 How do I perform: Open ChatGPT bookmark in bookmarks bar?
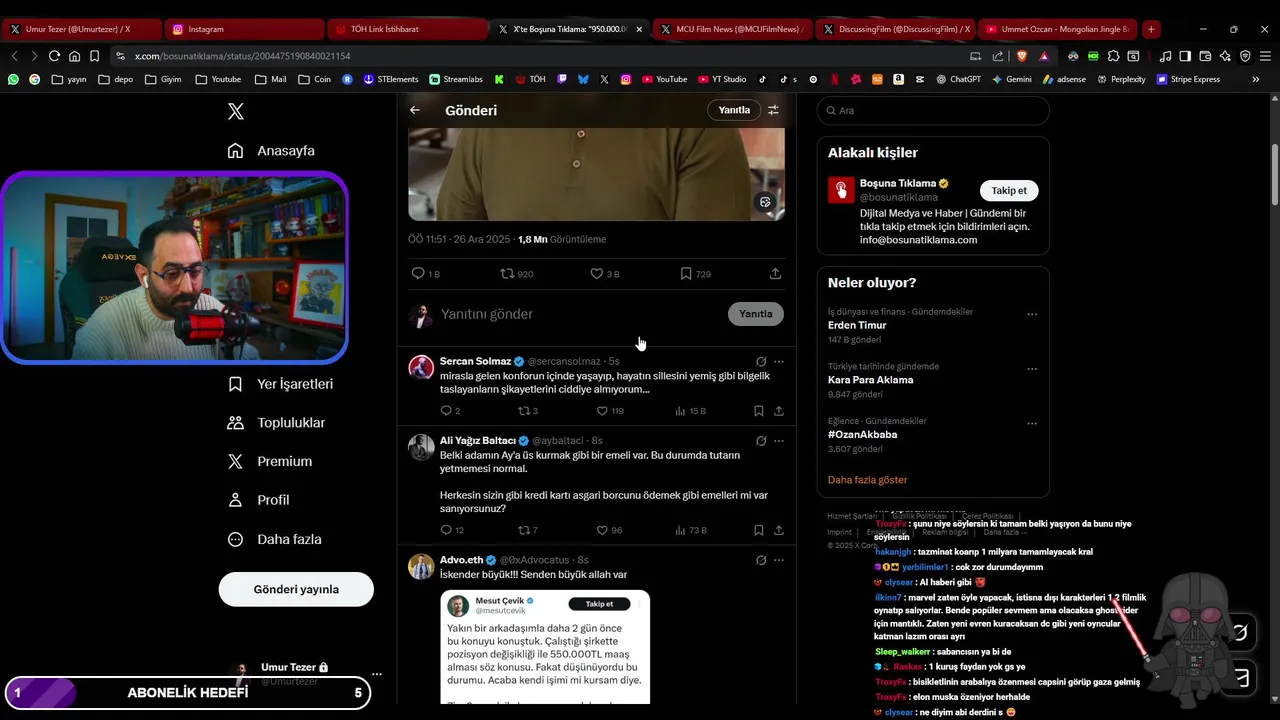[x=957, y=79]
